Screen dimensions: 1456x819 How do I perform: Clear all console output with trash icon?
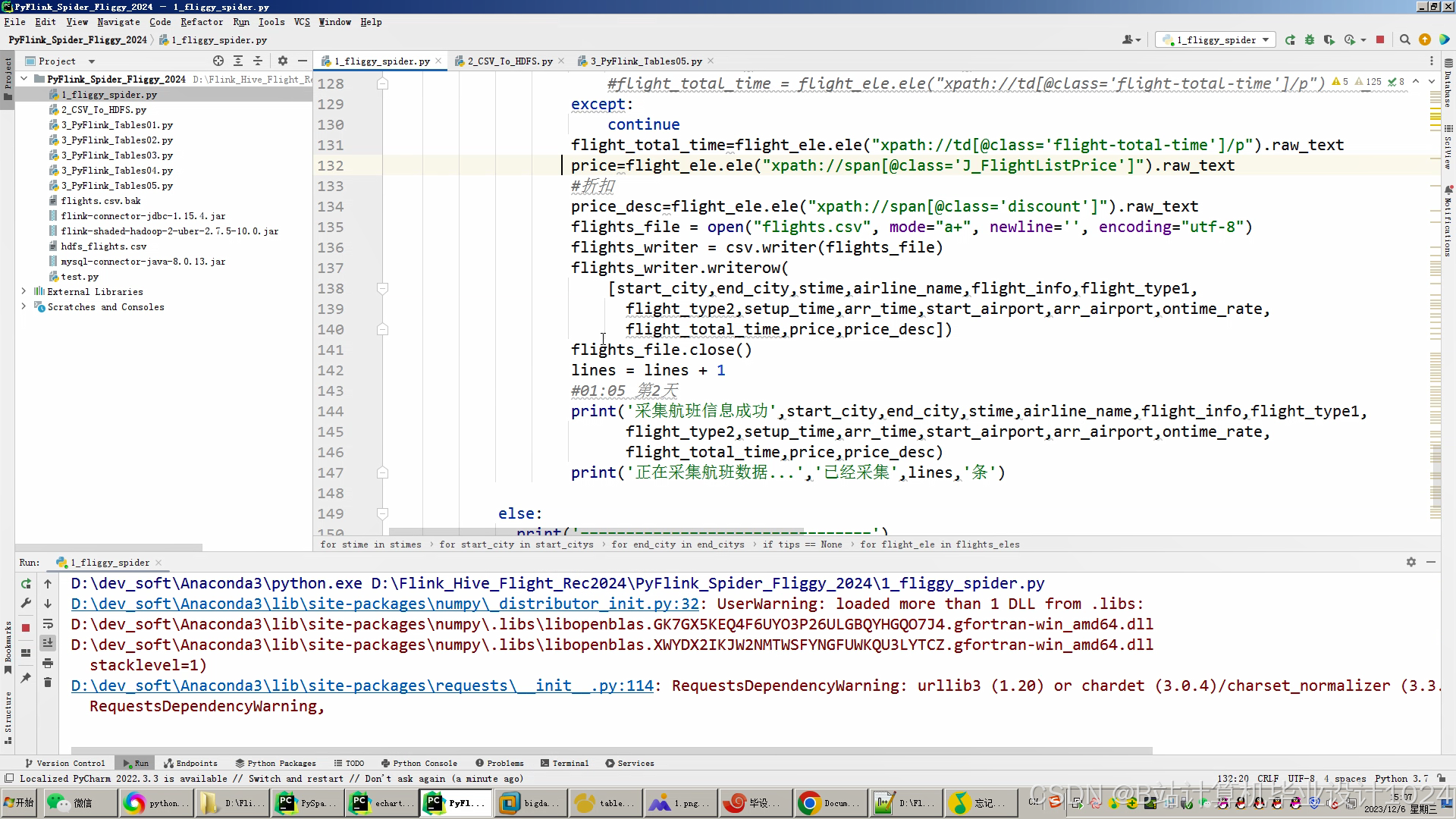coord(48,682)
